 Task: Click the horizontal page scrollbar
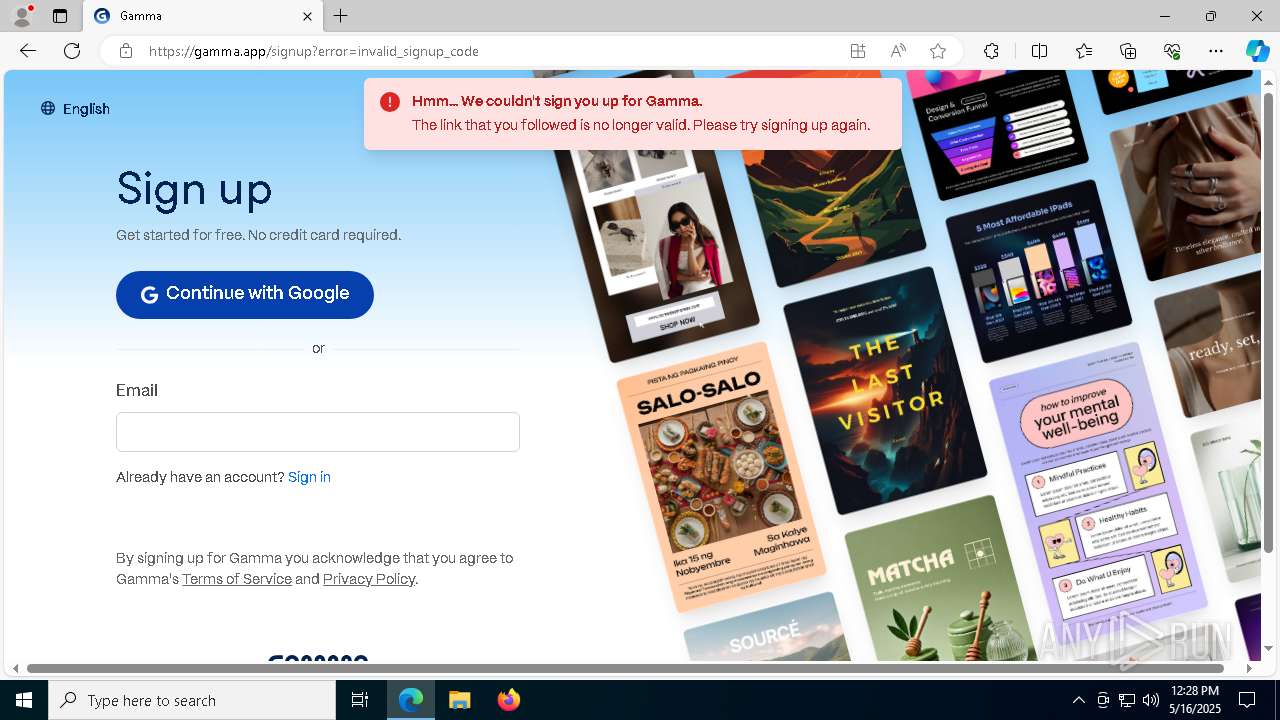click(x=625, y=668)
